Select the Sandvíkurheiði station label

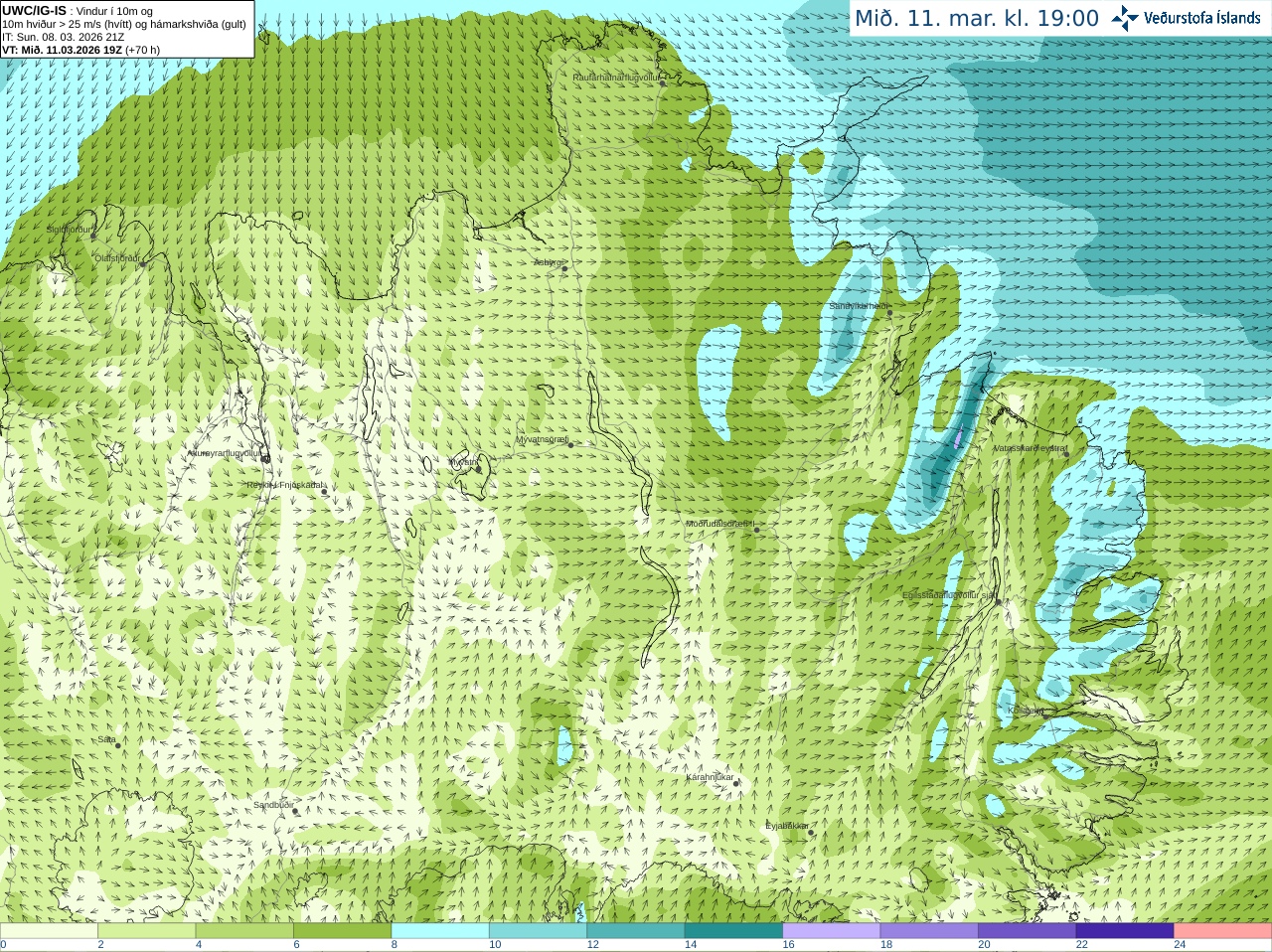tap(859, 306)
